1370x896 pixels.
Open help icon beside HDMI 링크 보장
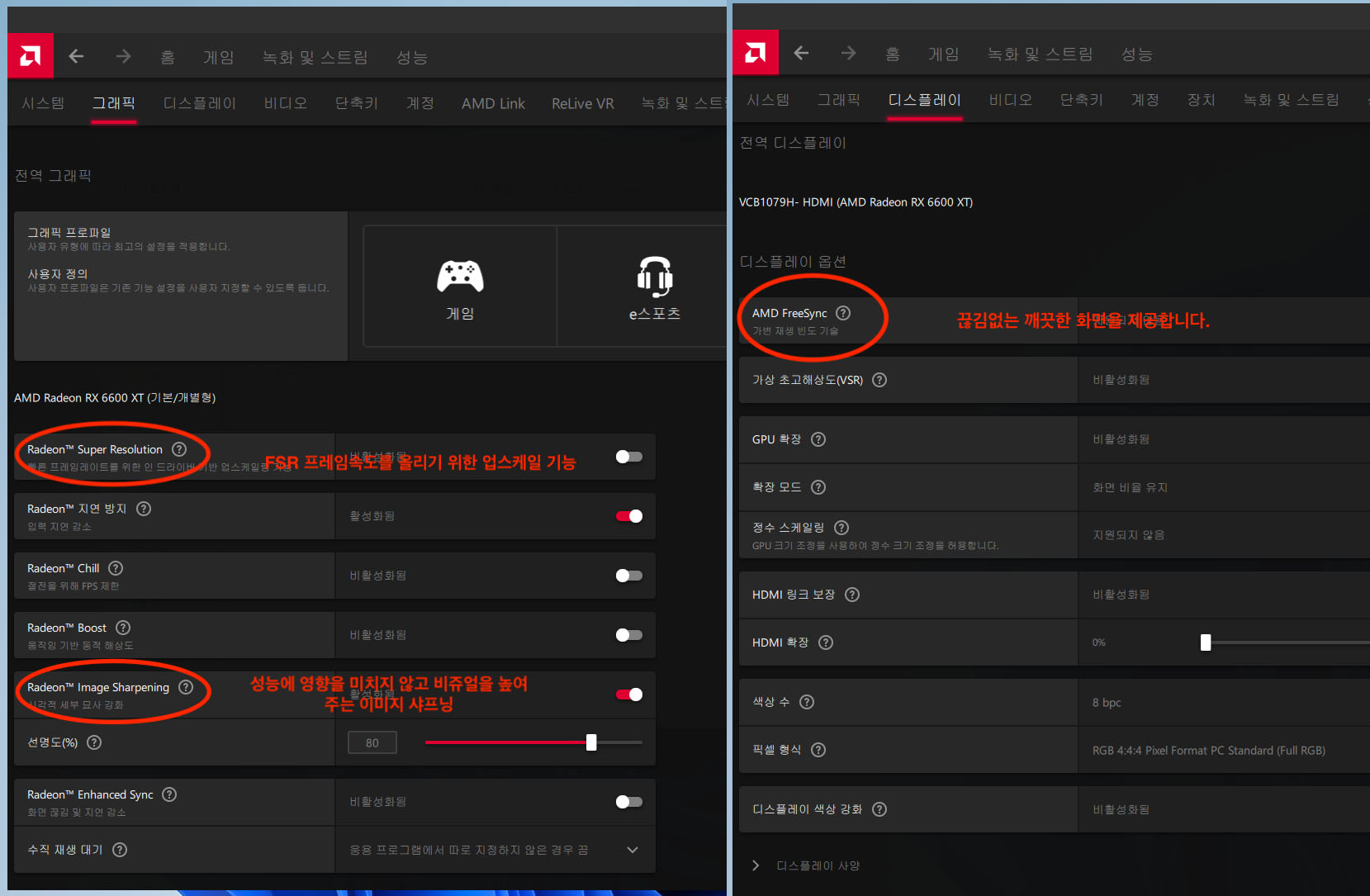click(852, 595)
